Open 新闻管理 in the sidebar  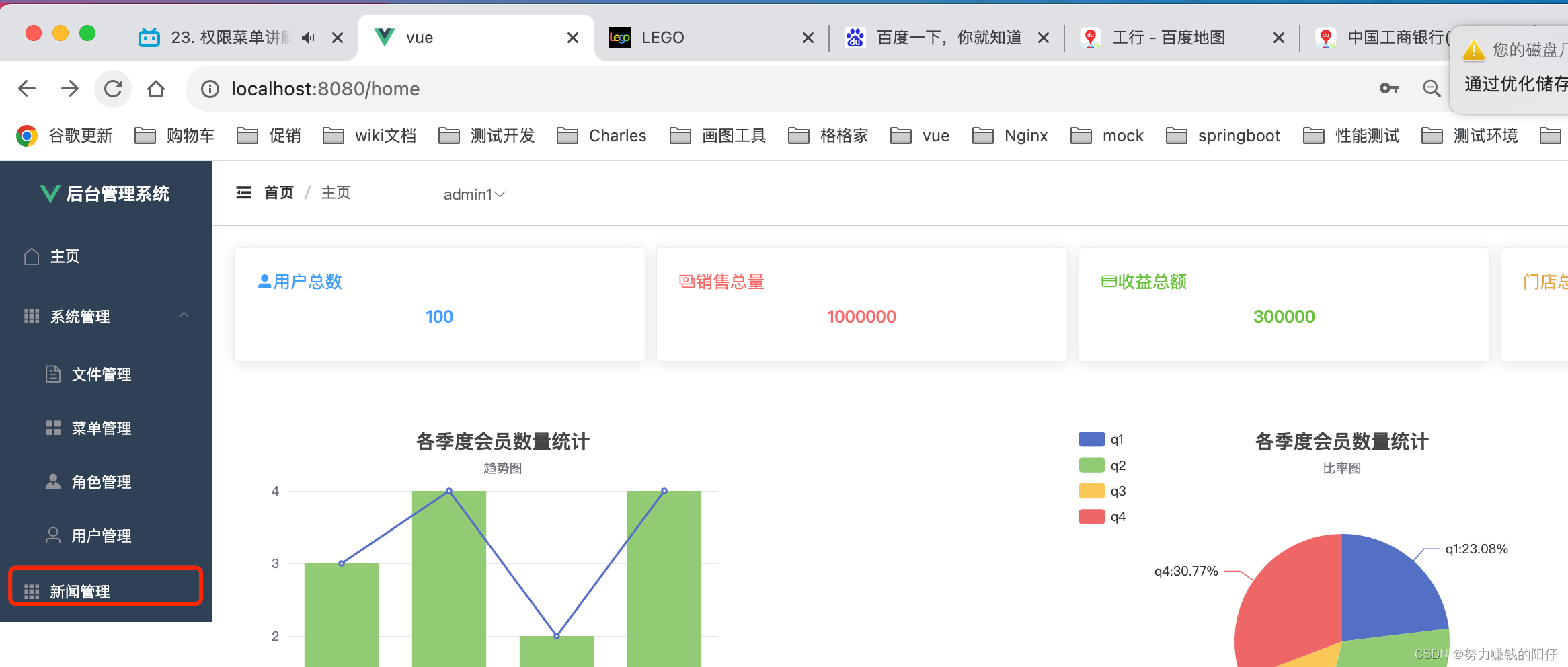(106, 591)
